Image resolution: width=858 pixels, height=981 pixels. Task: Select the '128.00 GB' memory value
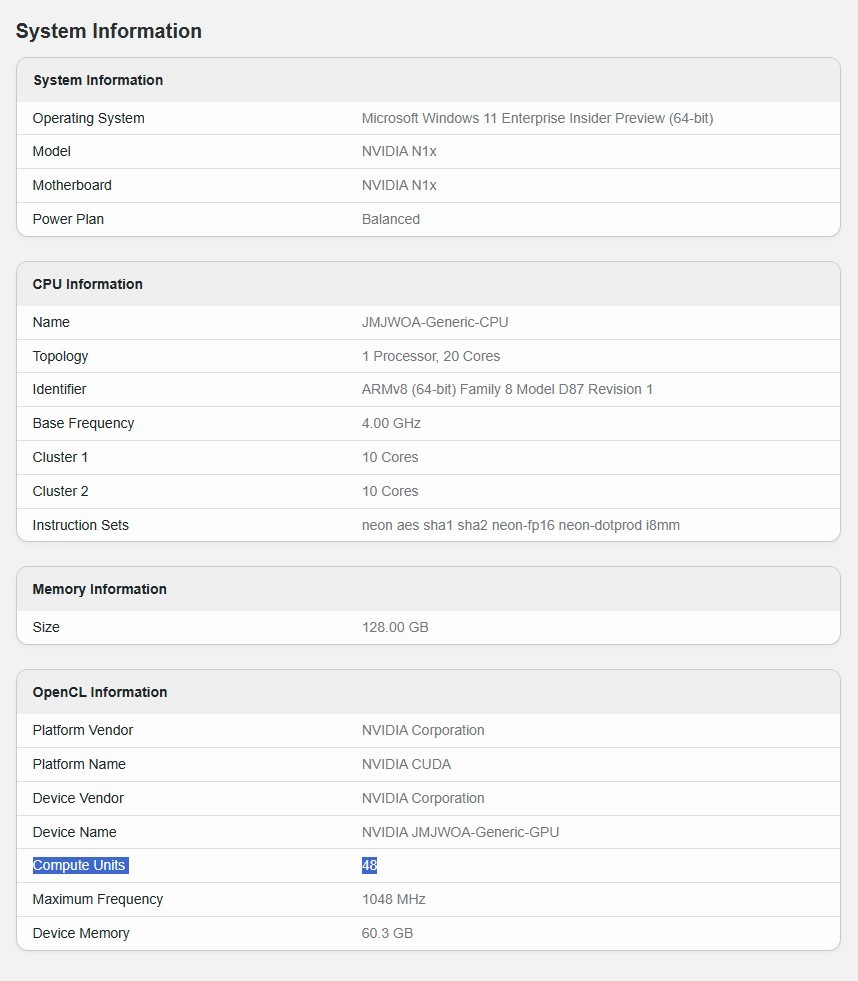(x=395, y=627)
